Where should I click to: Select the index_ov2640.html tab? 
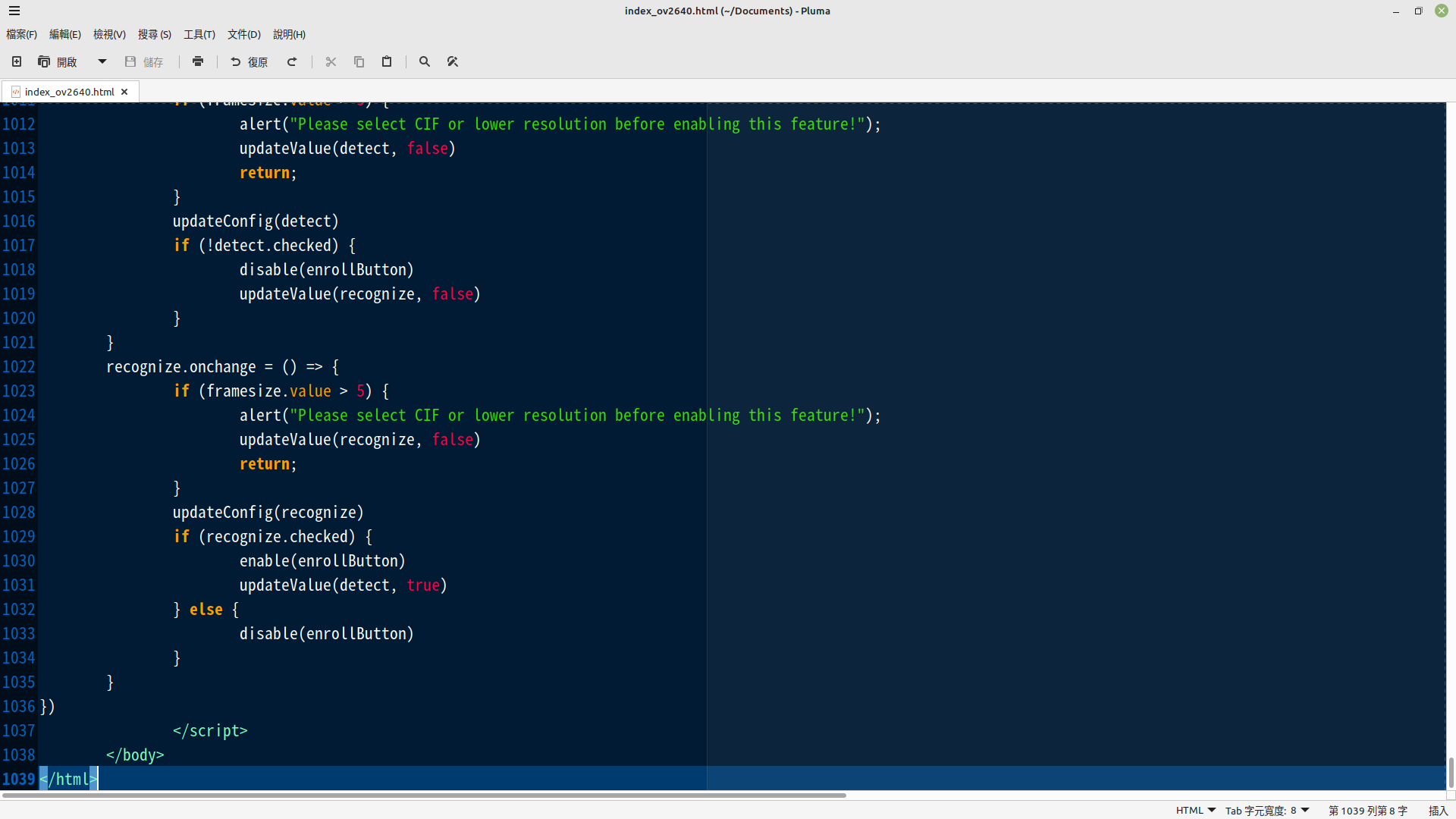pyautogui.click(x=69, y=92)
